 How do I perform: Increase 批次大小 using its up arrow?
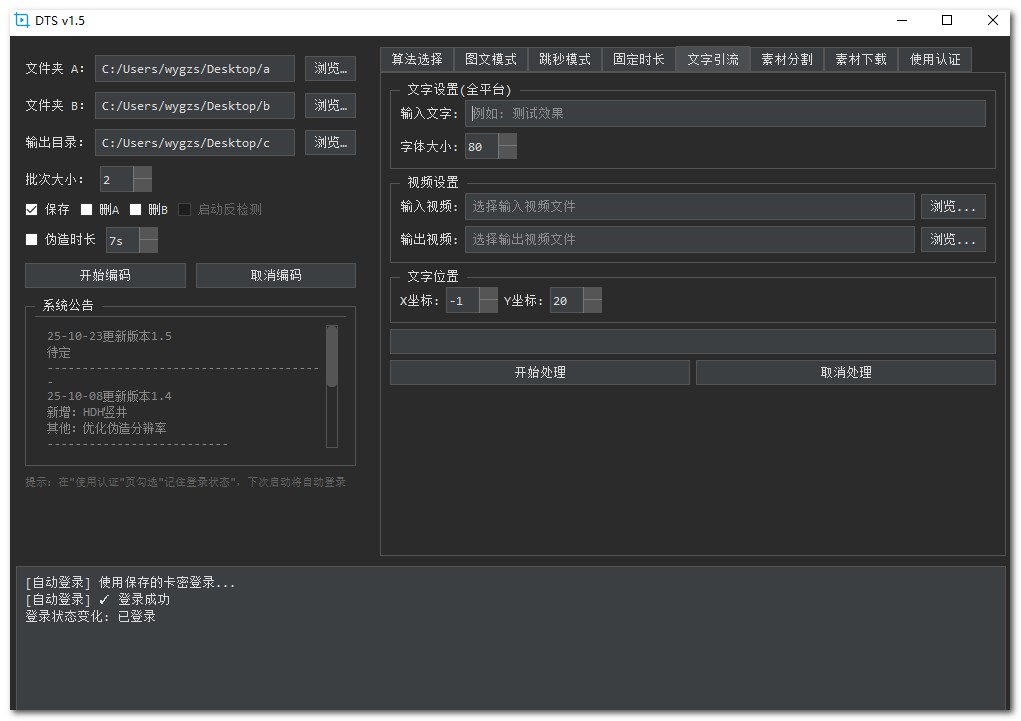[x=144, y=172]
